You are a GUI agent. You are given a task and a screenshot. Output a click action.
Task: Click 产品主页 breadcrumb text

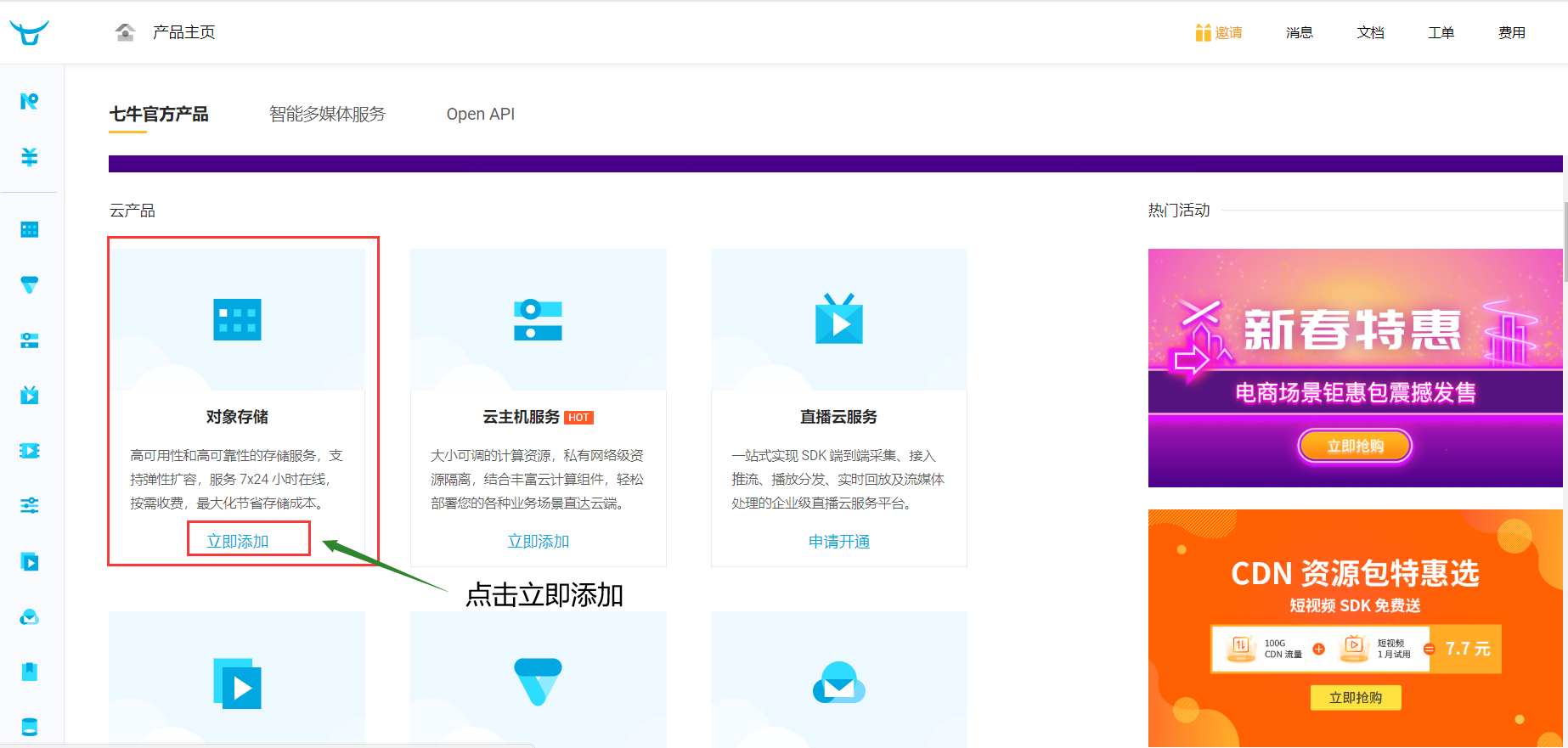click(x=183, y=32)
